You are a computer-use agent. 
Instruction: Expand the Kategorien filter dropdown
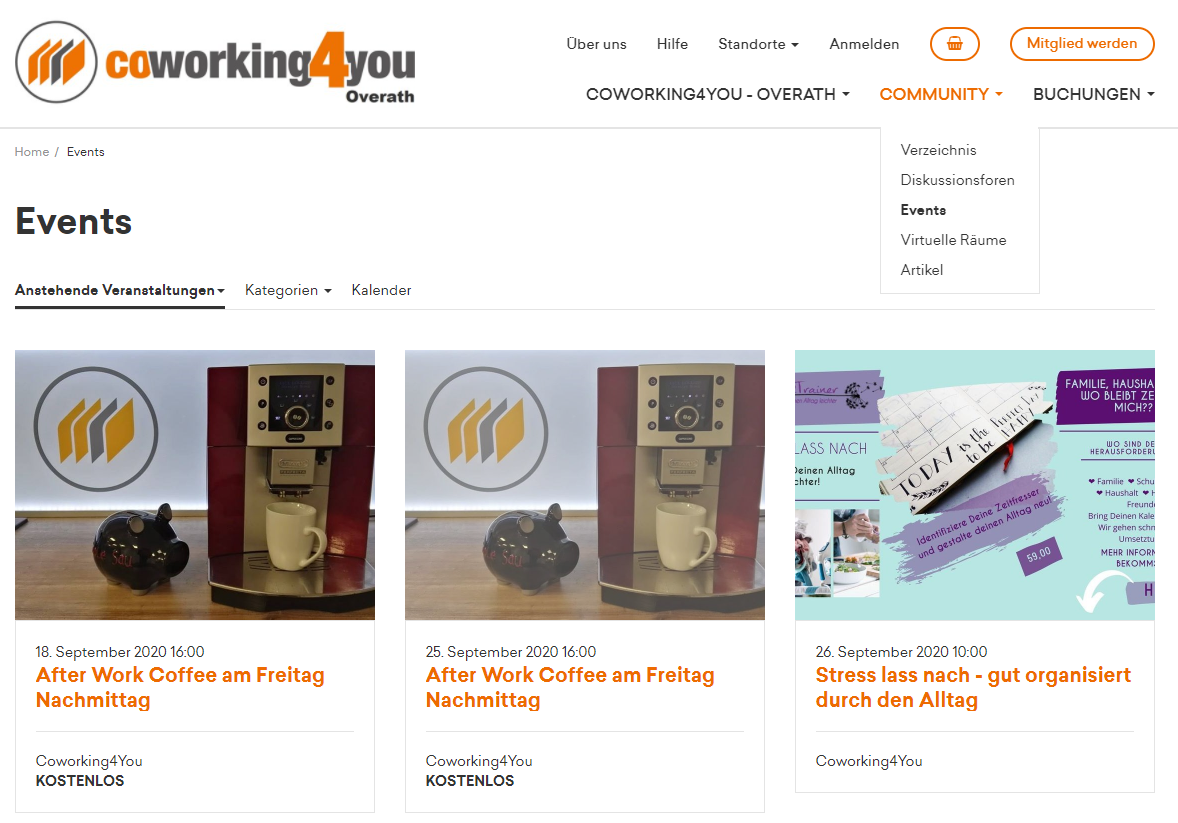point(288,290)
